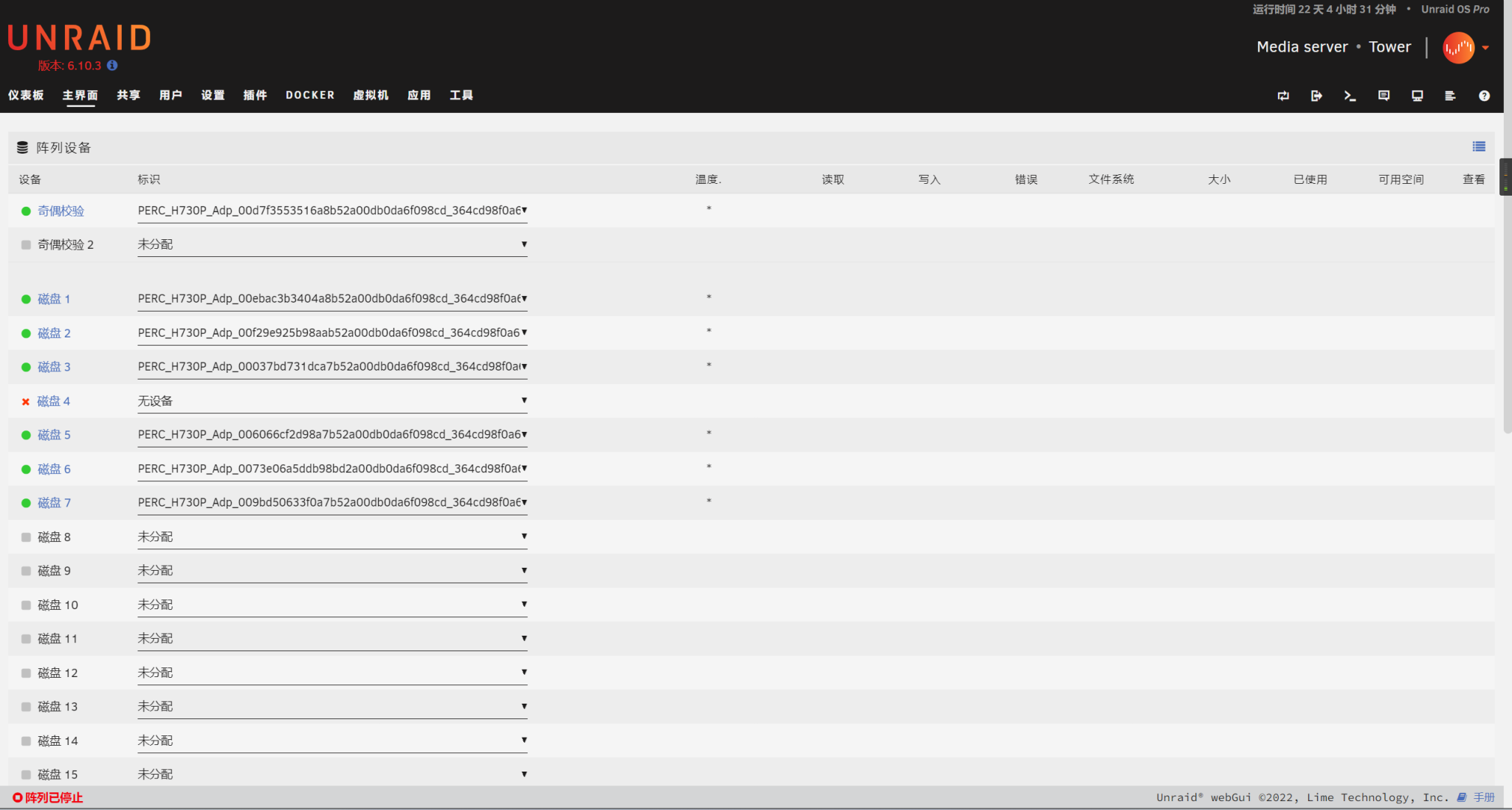This screenshot has width=1512, height=810.
Task: Click the green status dot for 磁盘 1
Action: 26,299
